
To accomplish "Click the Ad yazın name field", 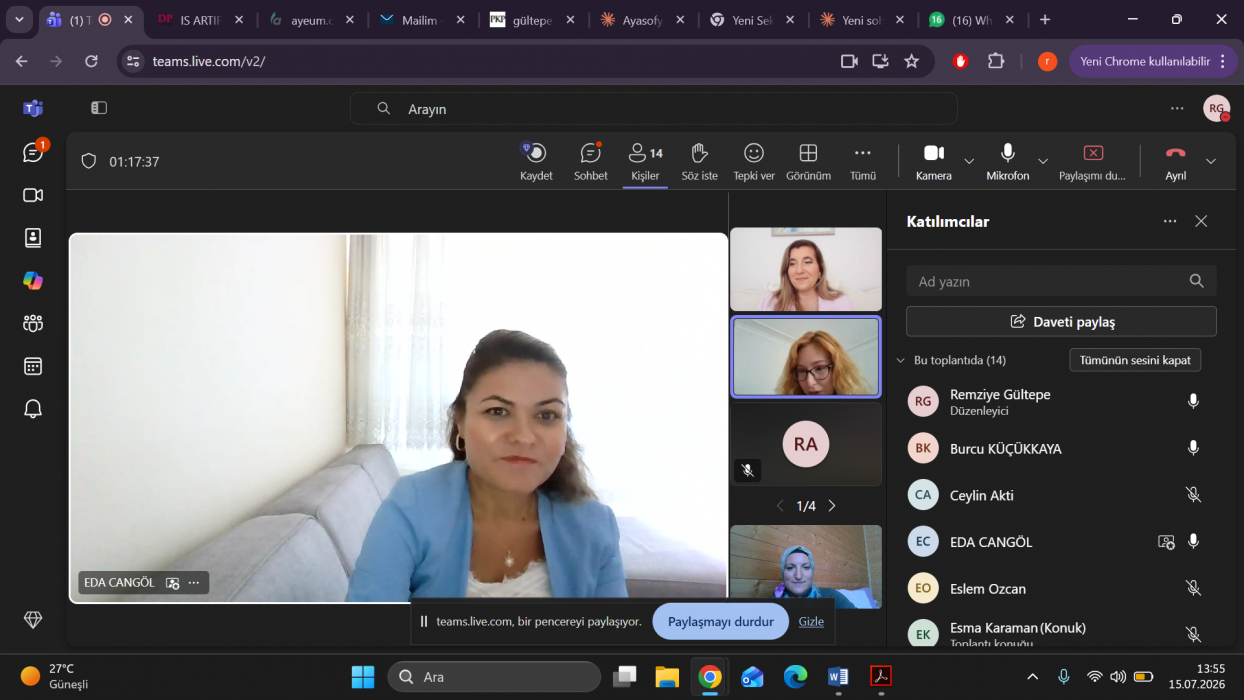I will [x=1061, y=281].
